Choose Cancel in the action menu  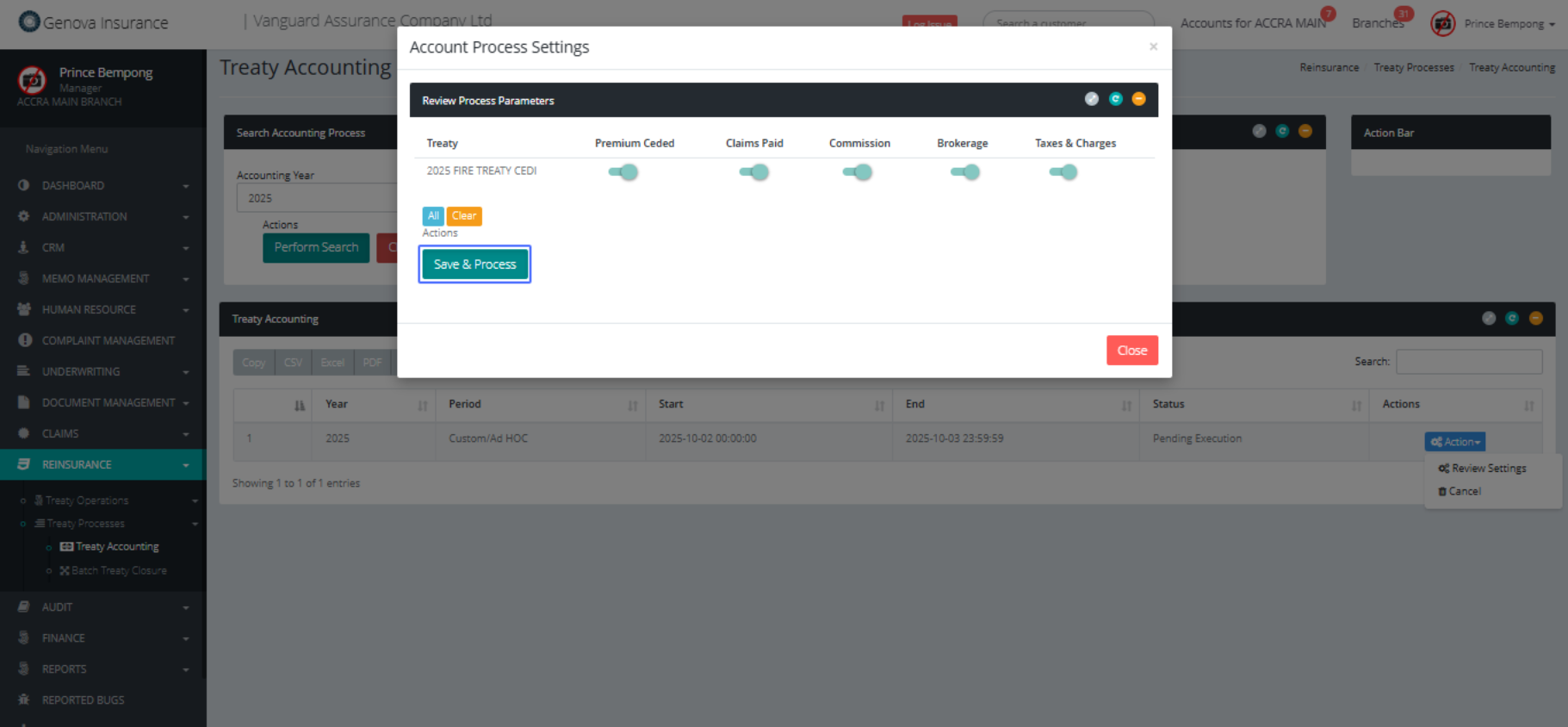[x=1464, y=491]
